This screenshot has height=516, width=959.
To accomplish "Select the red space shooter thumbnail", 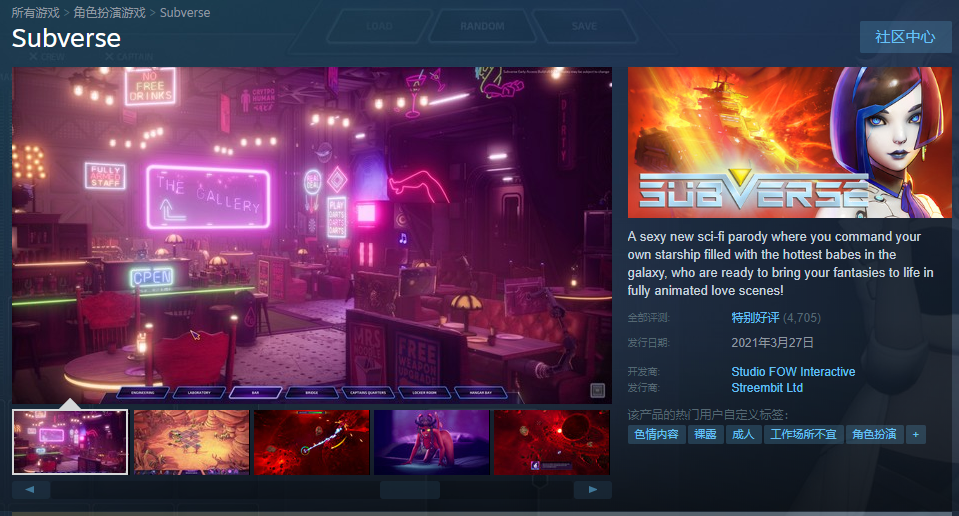I will (x=312, y=442).
